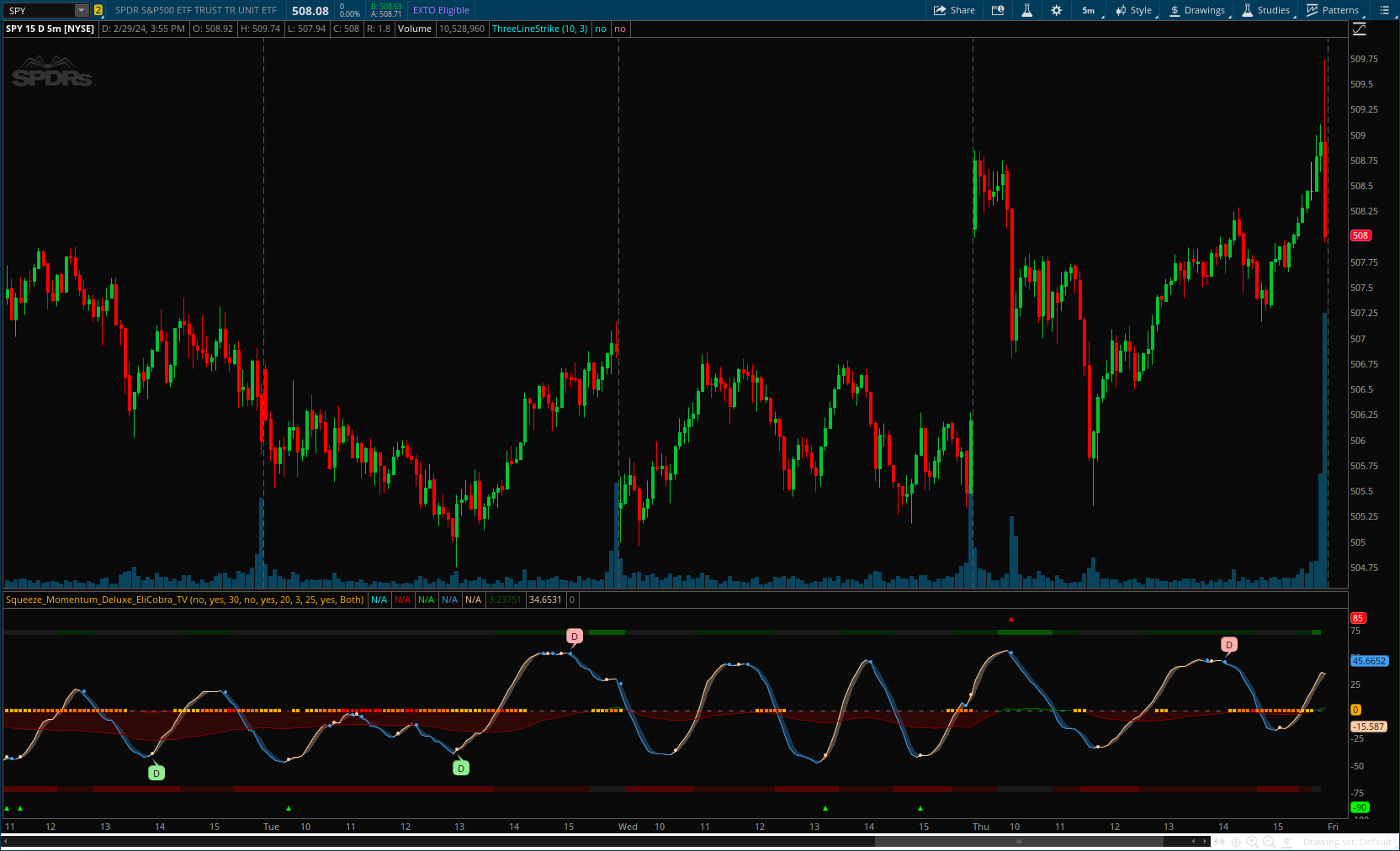Click the SPDR S&P500 ETF TRUST description text
1400x851 pixels.
click(x=196, y=10)
